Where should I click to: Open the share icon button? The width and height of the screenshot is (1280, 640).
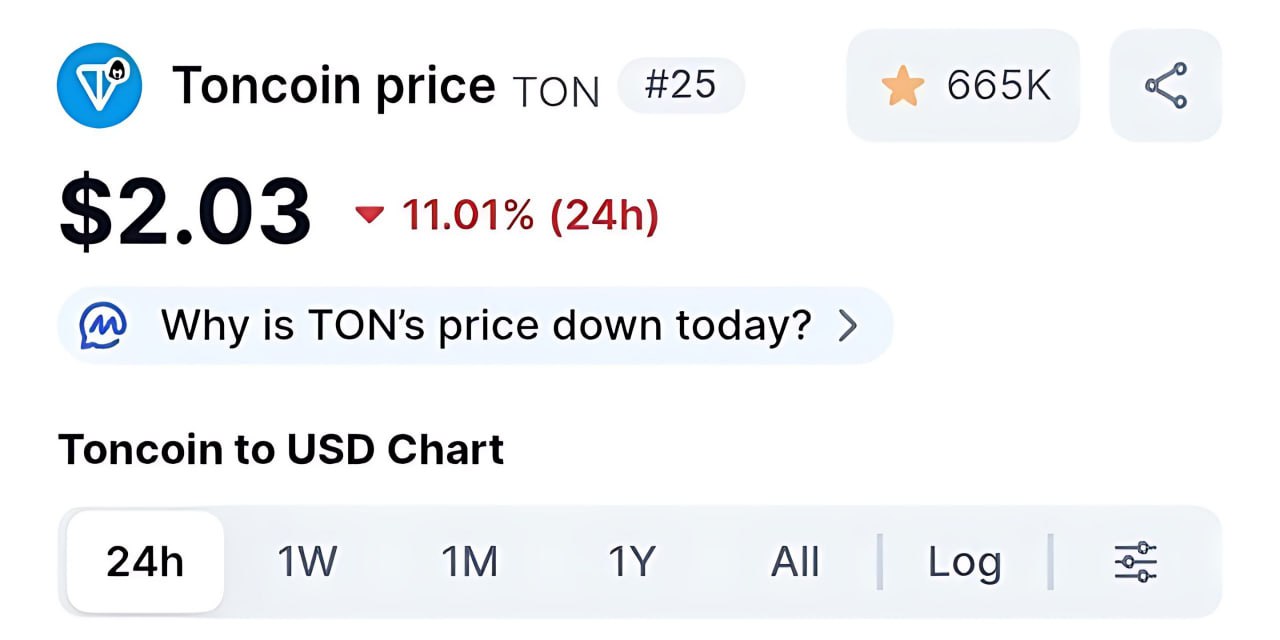[x=1165, y=86]
